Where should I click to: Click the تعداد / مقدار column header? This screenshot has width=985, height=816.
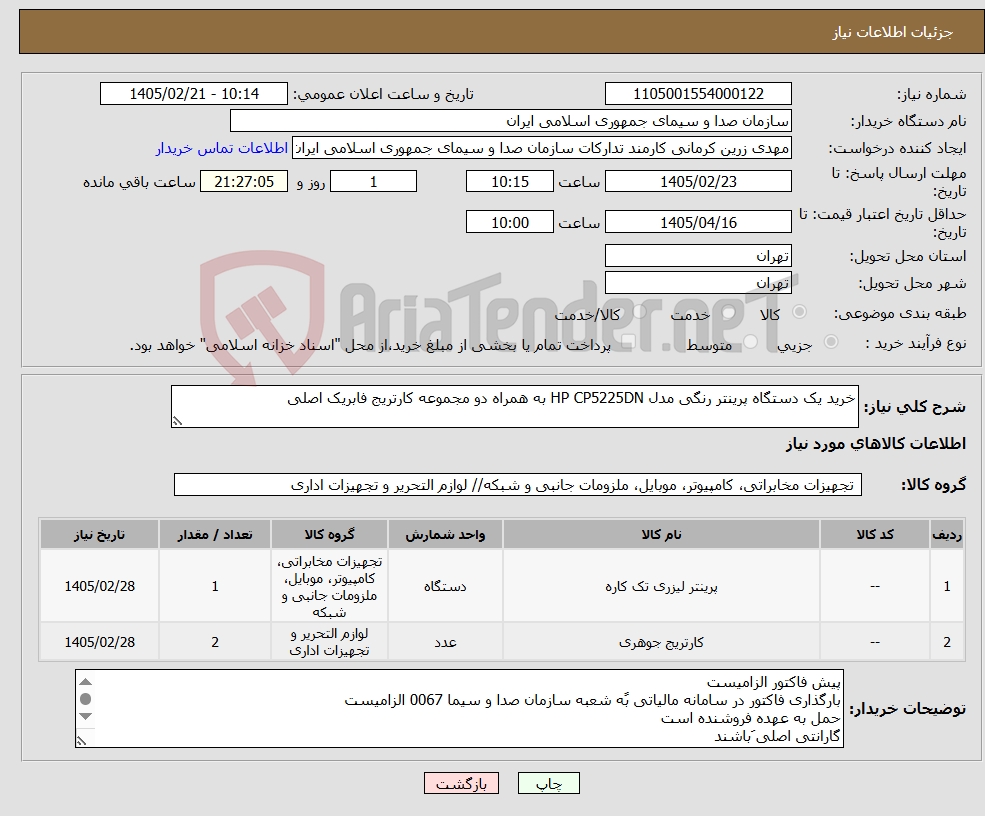[x=215, y=535]
